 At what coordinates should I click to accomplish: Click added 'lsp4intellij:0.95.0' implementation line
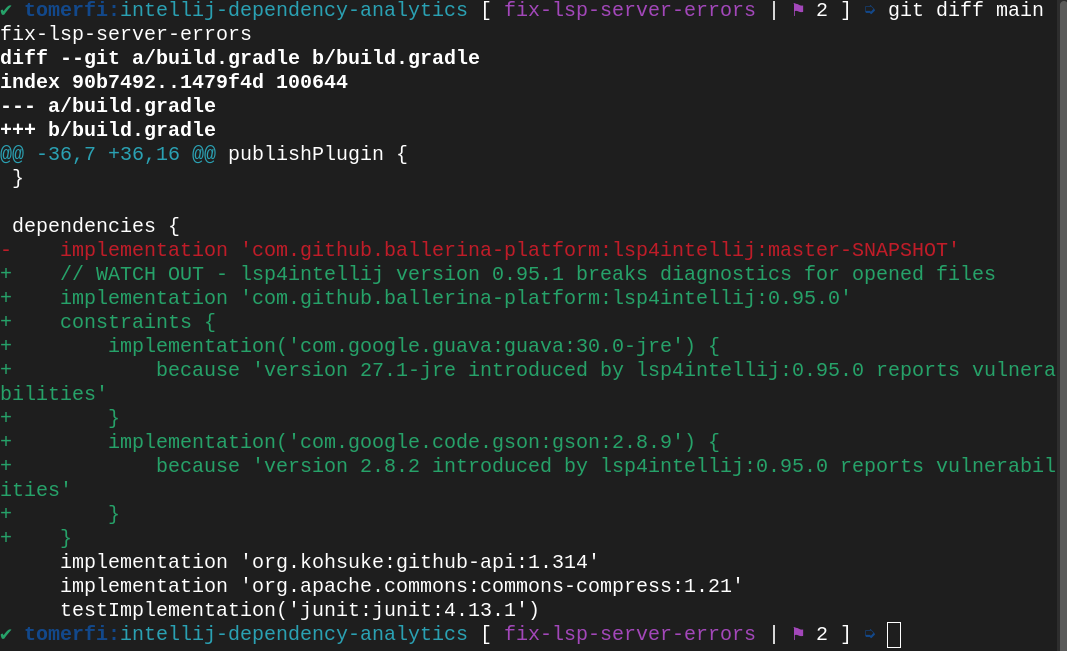click(x=426, y=297)
